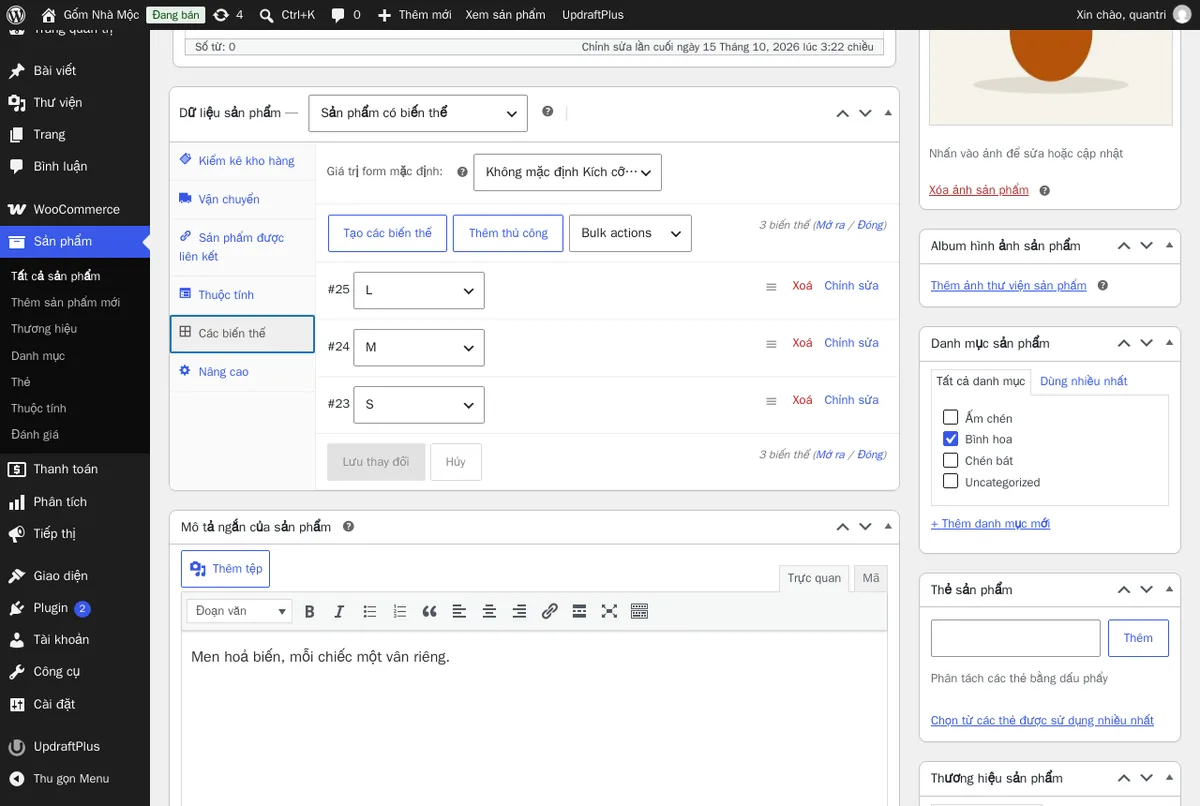Insert a bulleted list

tap(369, 611)
